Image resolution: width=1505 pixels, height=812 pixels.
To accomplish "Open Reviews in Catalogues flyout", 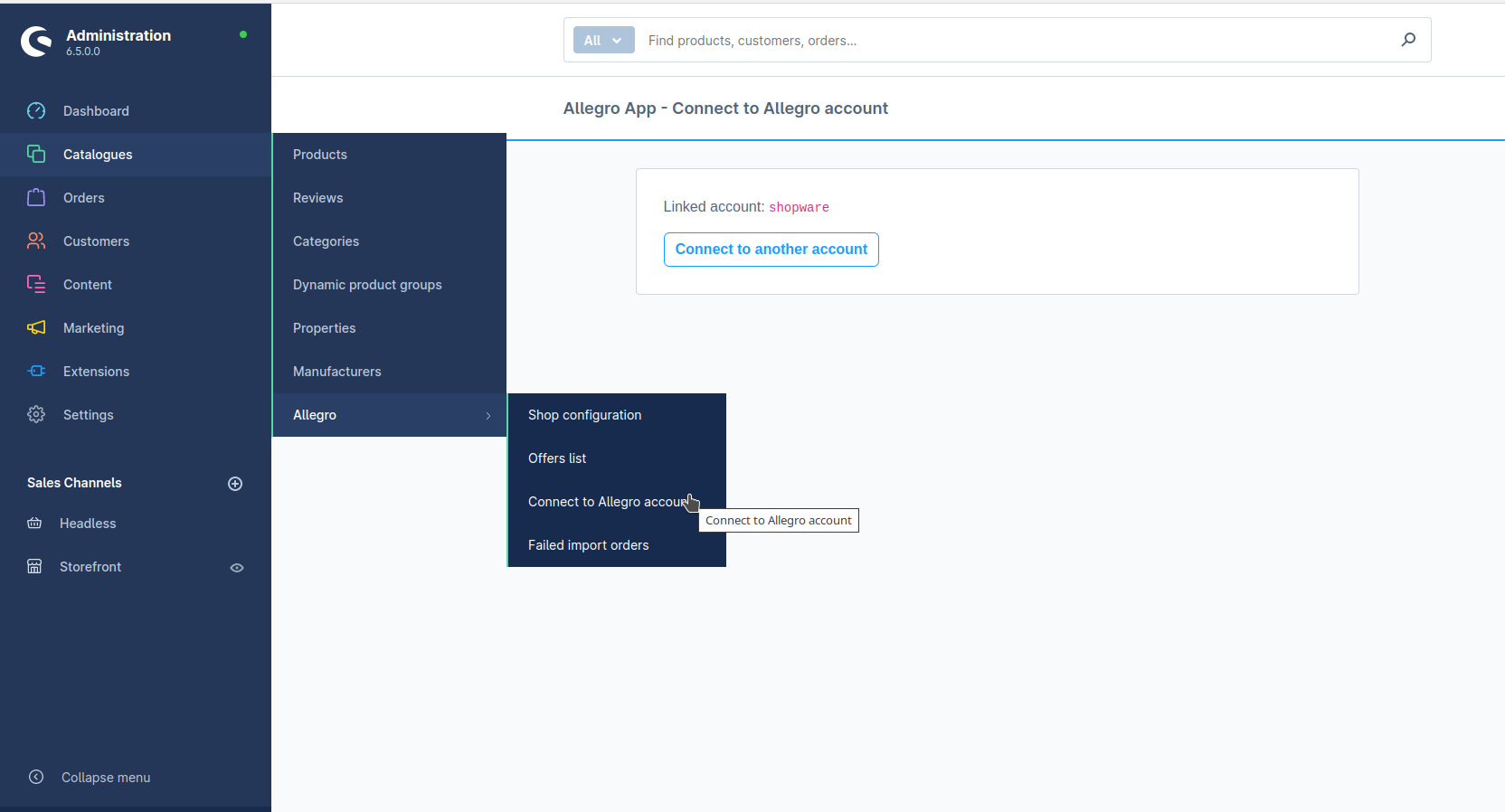I will tap(390, 198).
